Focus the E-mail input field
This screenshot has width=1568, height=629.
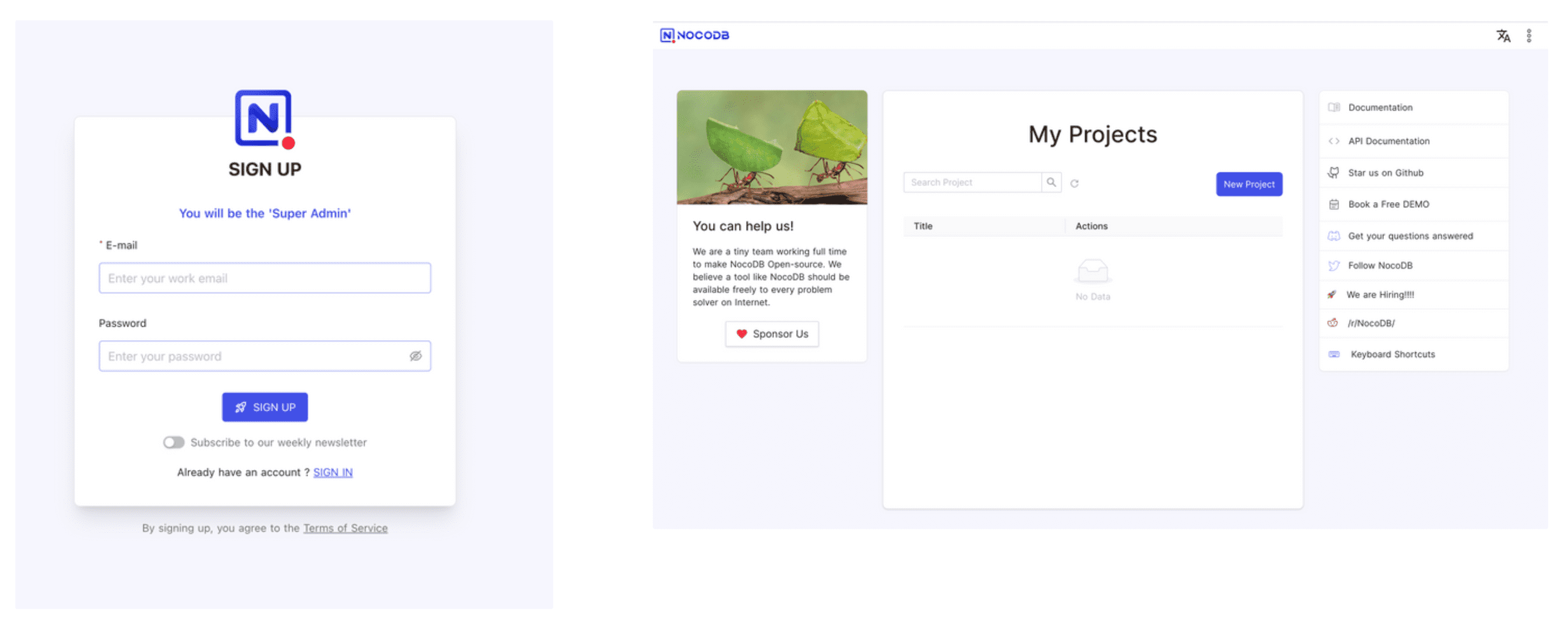(x=265, y=278)
